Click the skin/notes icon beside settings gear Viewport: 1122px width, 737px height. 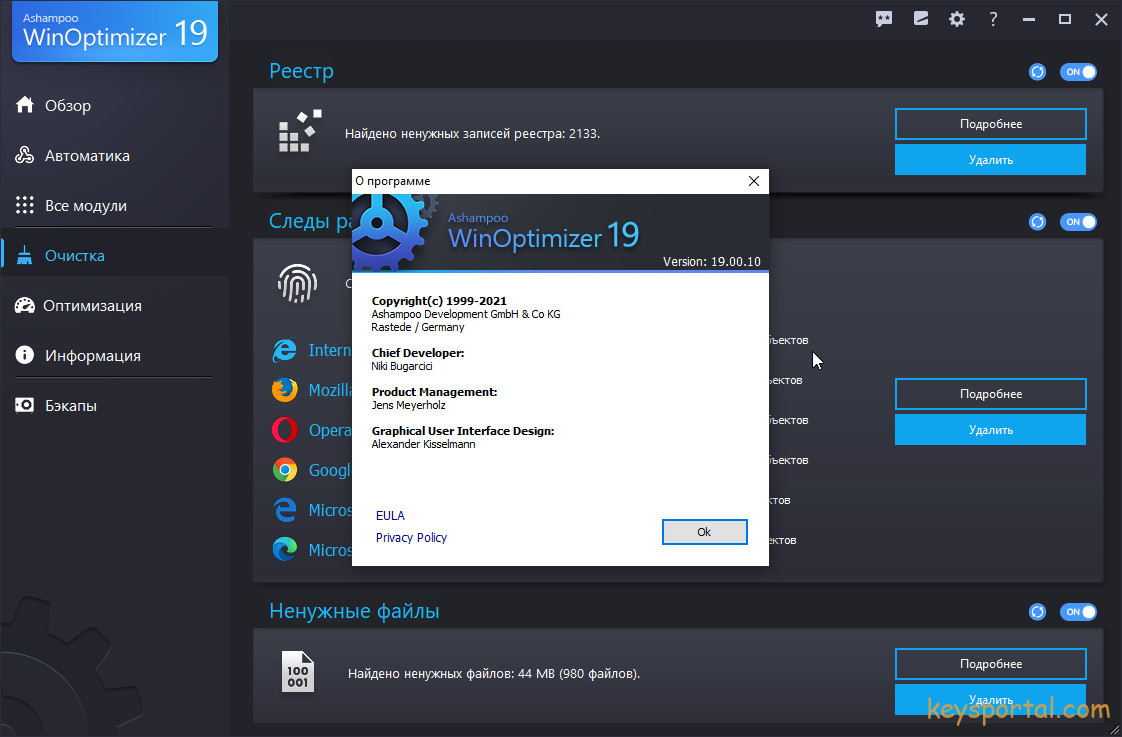(921, 18)
